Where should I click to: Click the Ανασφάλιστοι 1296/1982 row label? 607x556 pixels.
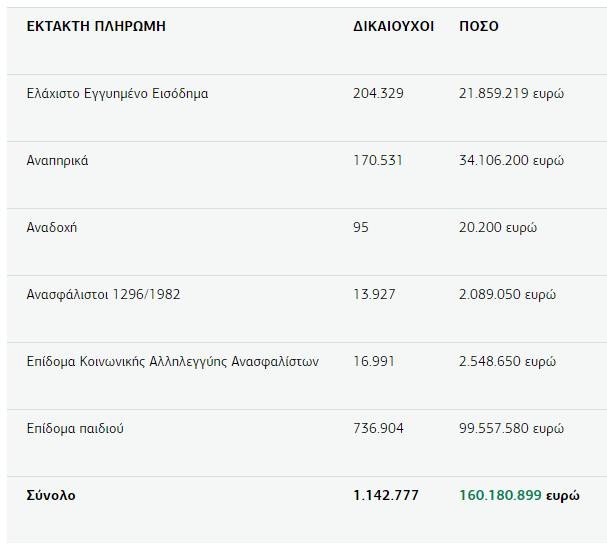[x=103, y=295]
